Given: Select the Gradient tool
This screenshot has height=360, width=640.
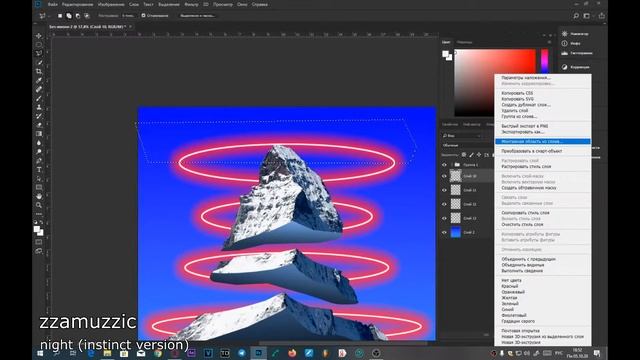Looking at the screenshot, I should pyautogui.click(x=39, y=134).
